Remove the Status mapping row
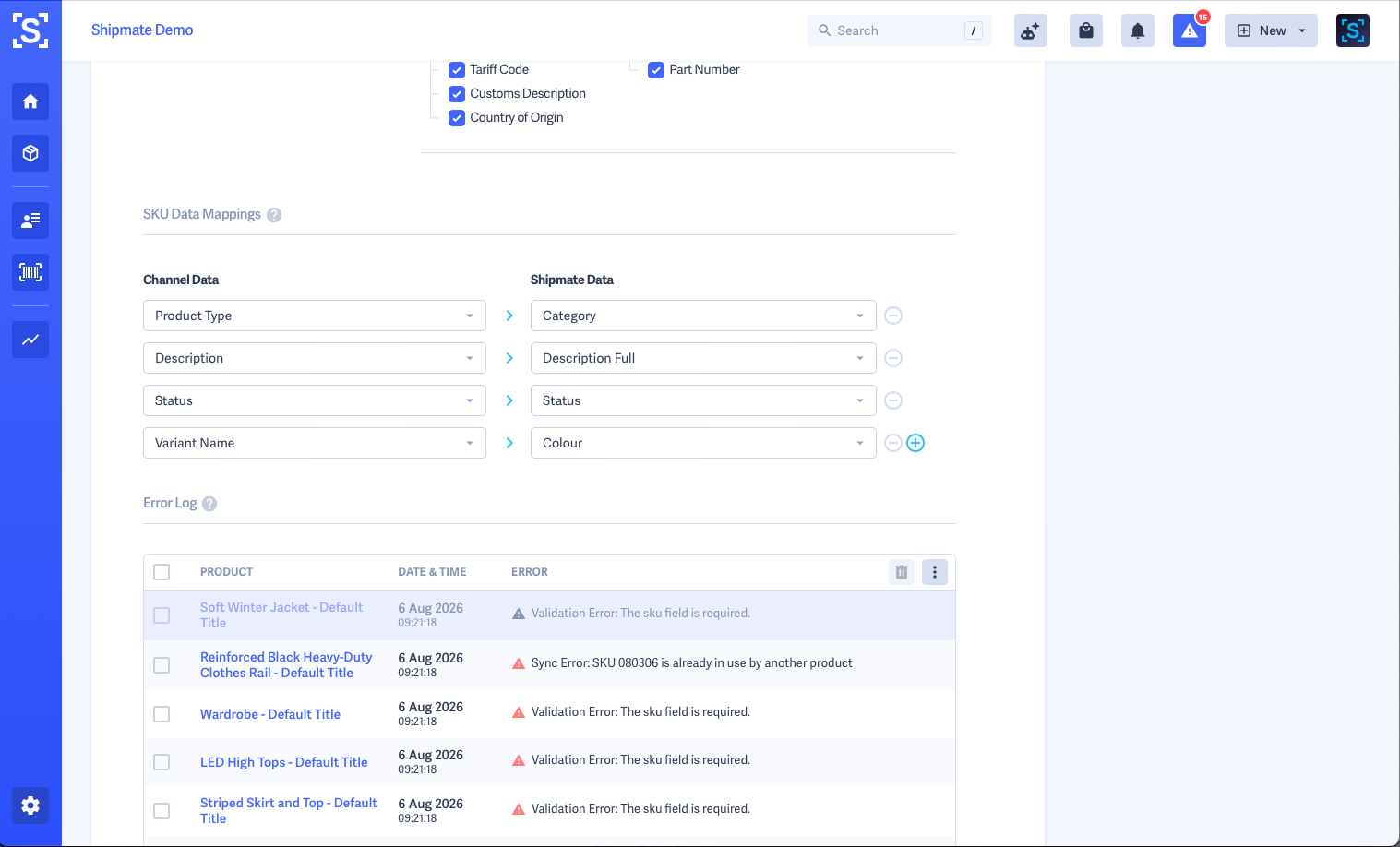Image resolution: width=1400 pixels, height=847 pixels. click(893, 400)
